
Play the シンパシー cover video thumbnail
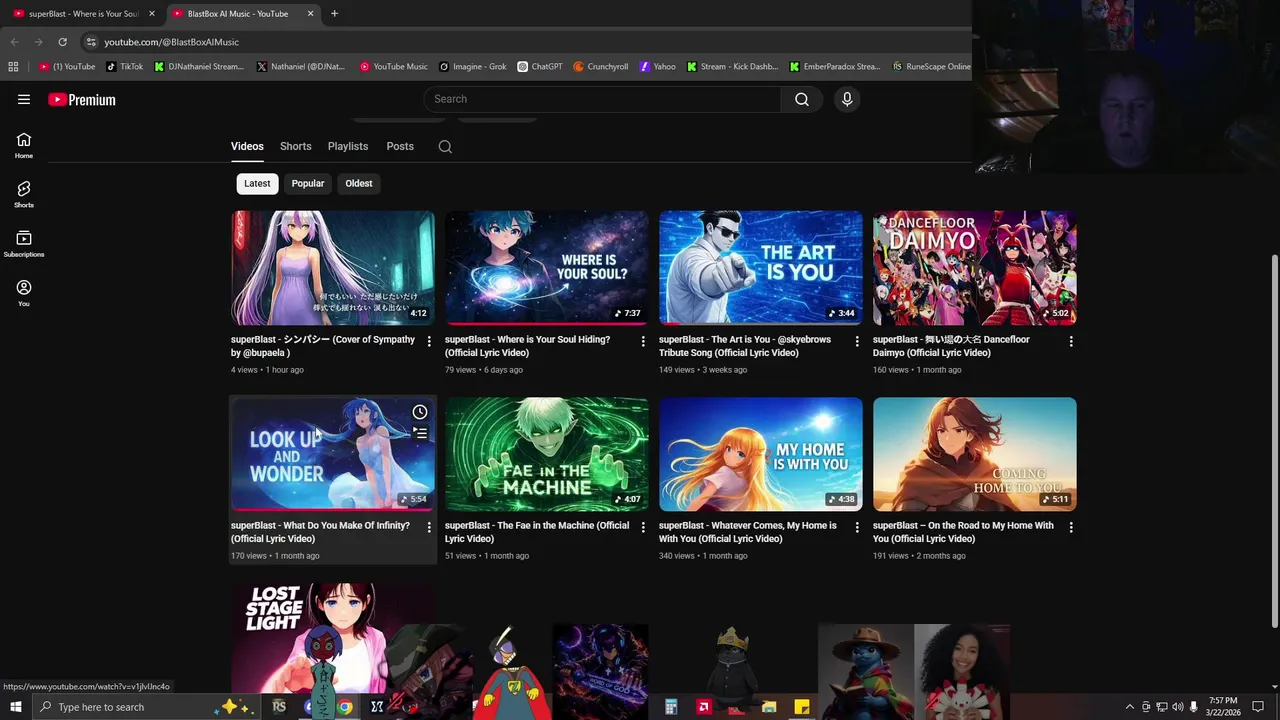(x=333, y=268)
